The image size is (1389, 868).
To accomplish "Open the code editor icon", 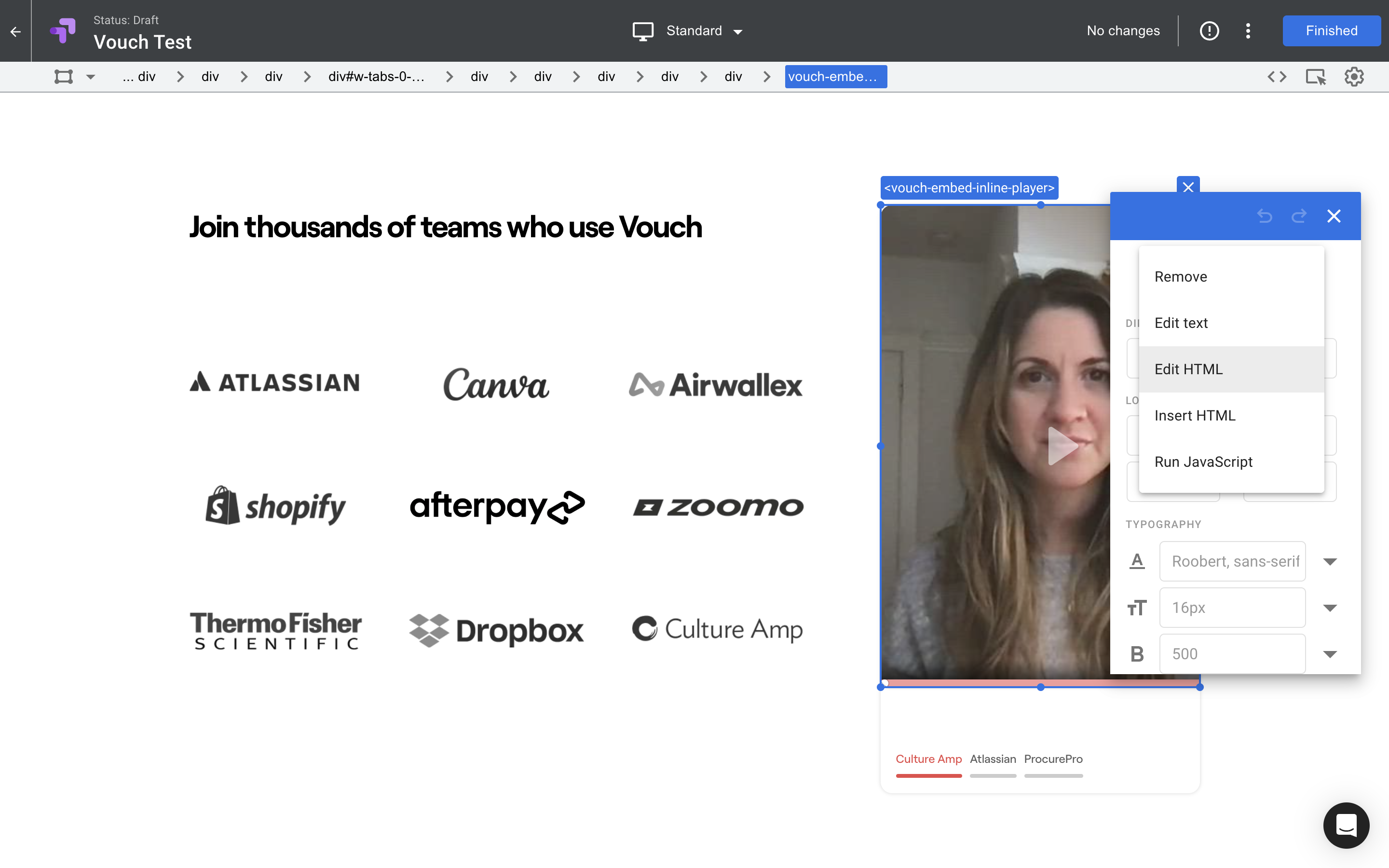I will coord(1277,76).
